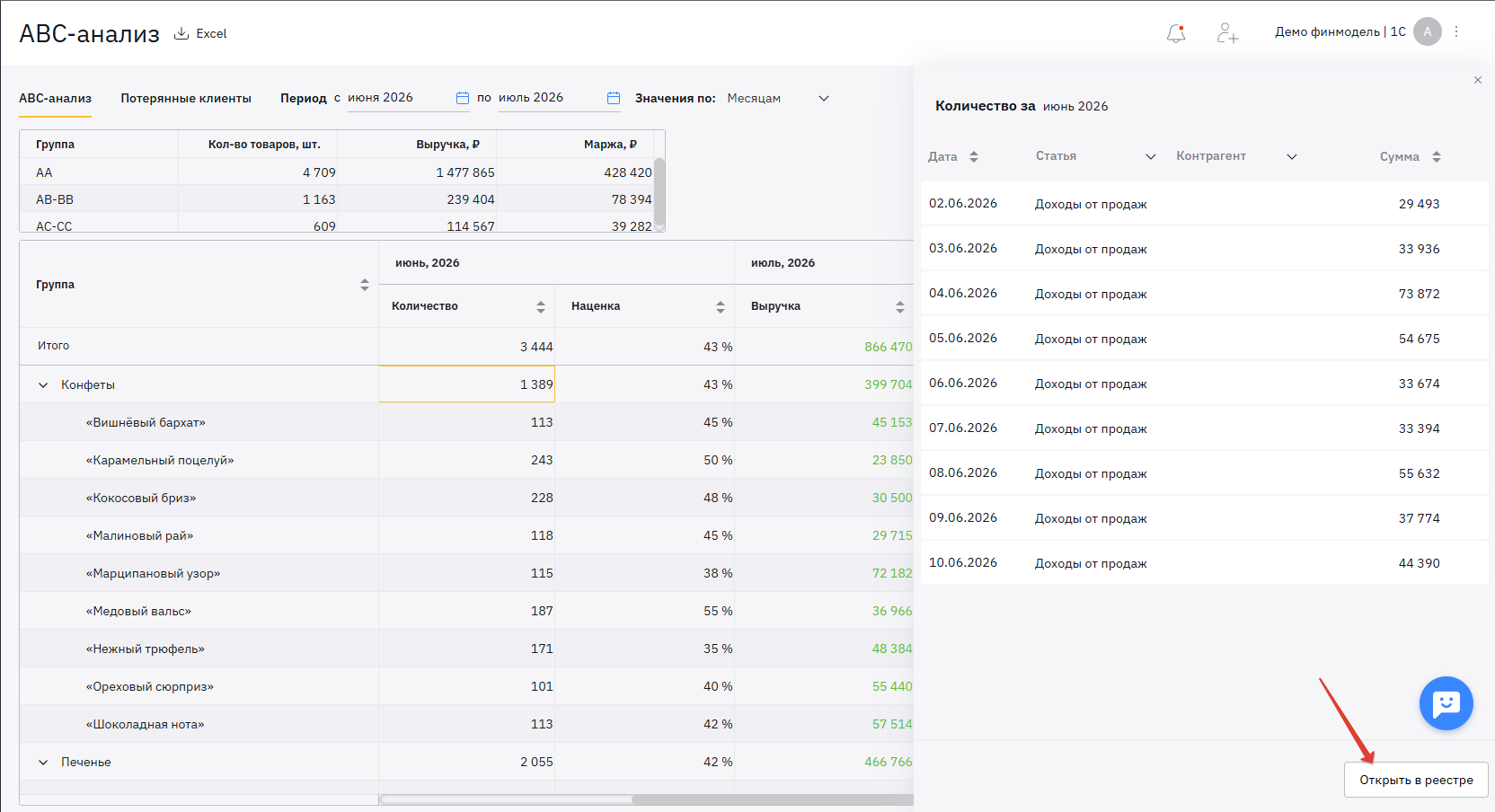
Task: Open the calendar for the end period
Action: (x=614, y=98)
